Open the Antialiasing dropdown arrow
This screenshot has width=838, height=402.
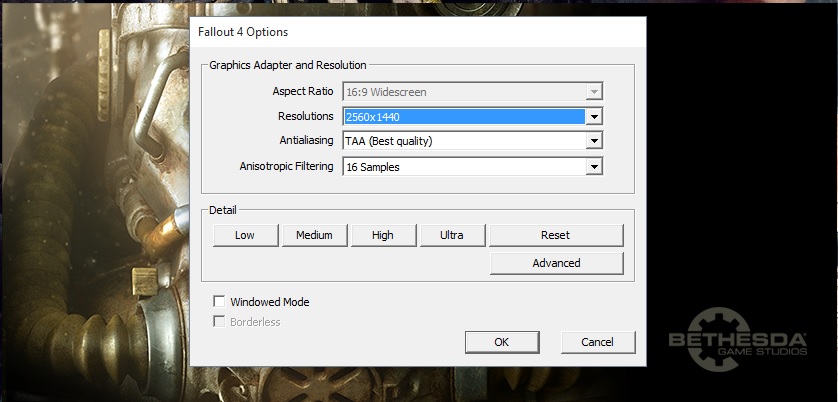pos(594,141)
